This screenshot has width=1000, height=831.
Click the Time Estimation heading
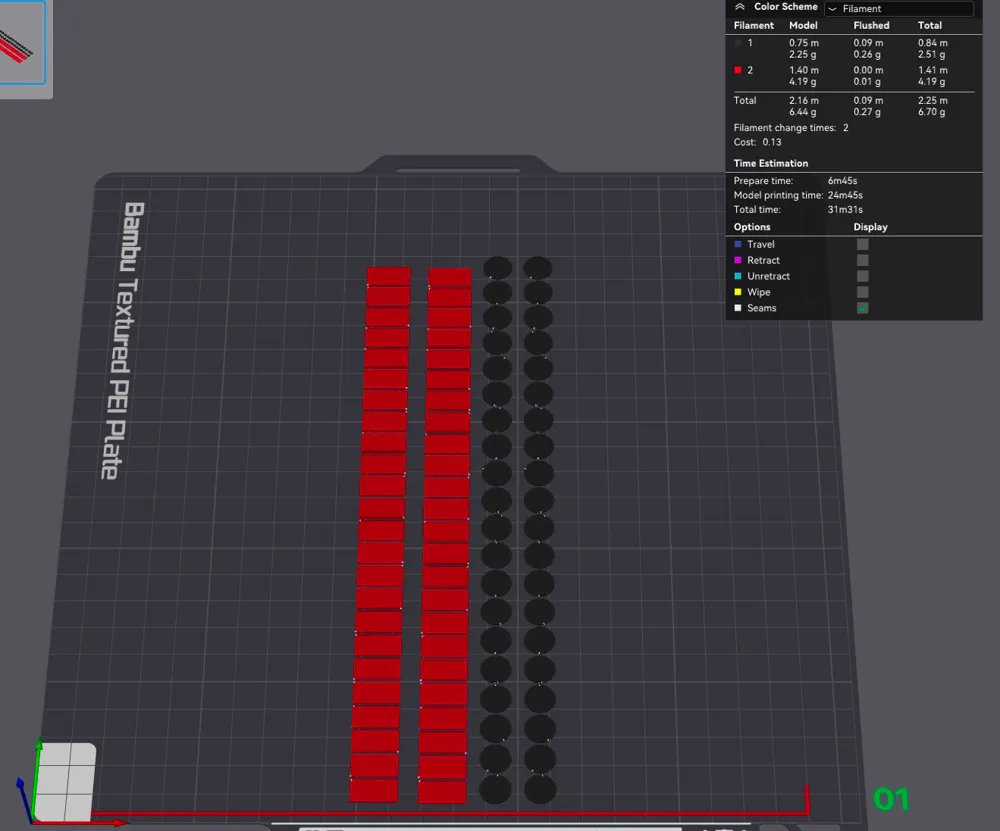coord(770,163)
